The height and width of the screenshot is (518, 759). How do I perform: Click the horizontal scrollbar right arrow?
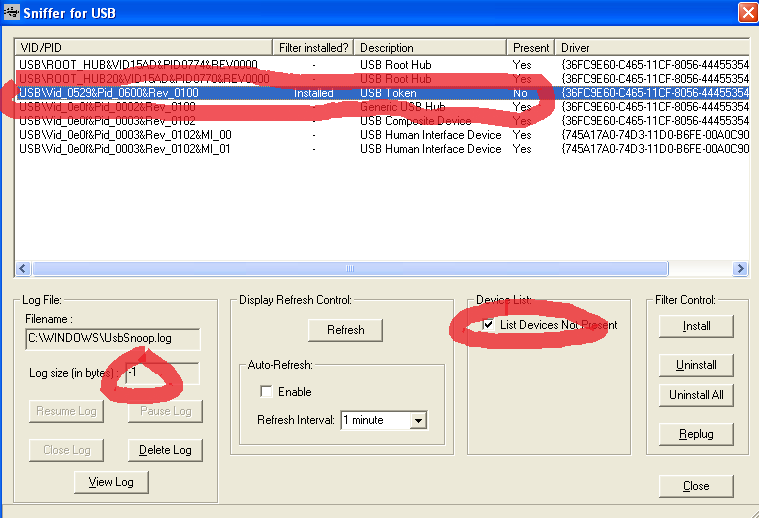(x=741, y=269)
